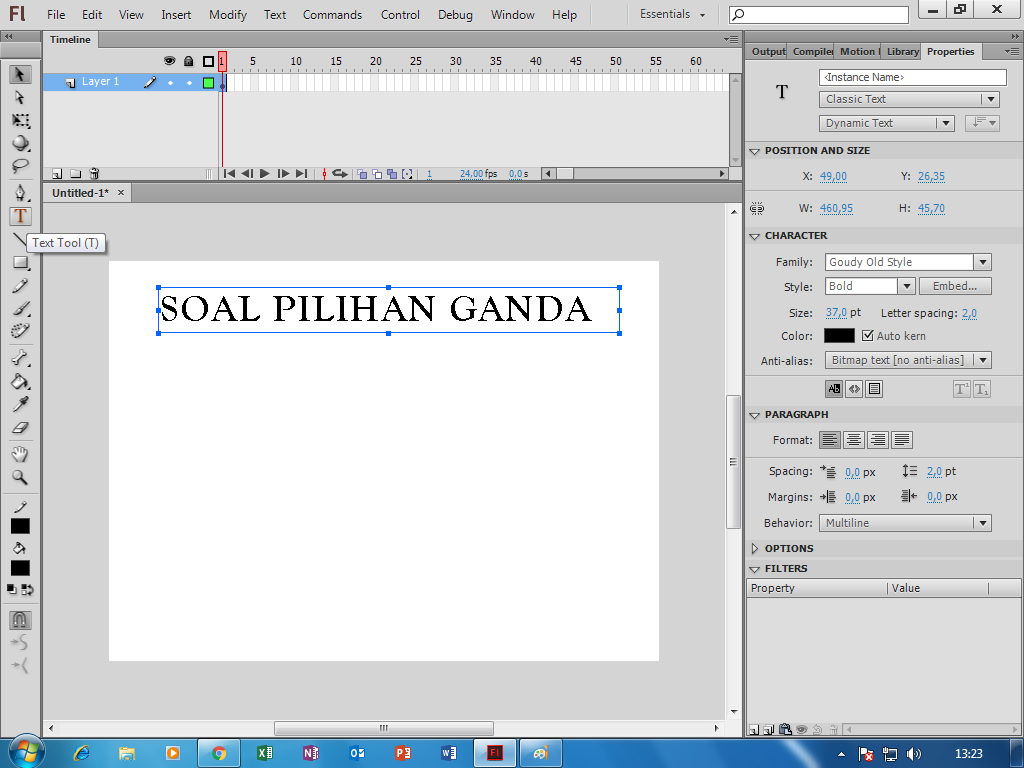The image size is (1024, 768).
Task: Click the New Layer icon below the timeline
Action: pyautogui.click(x=57, y=173)
